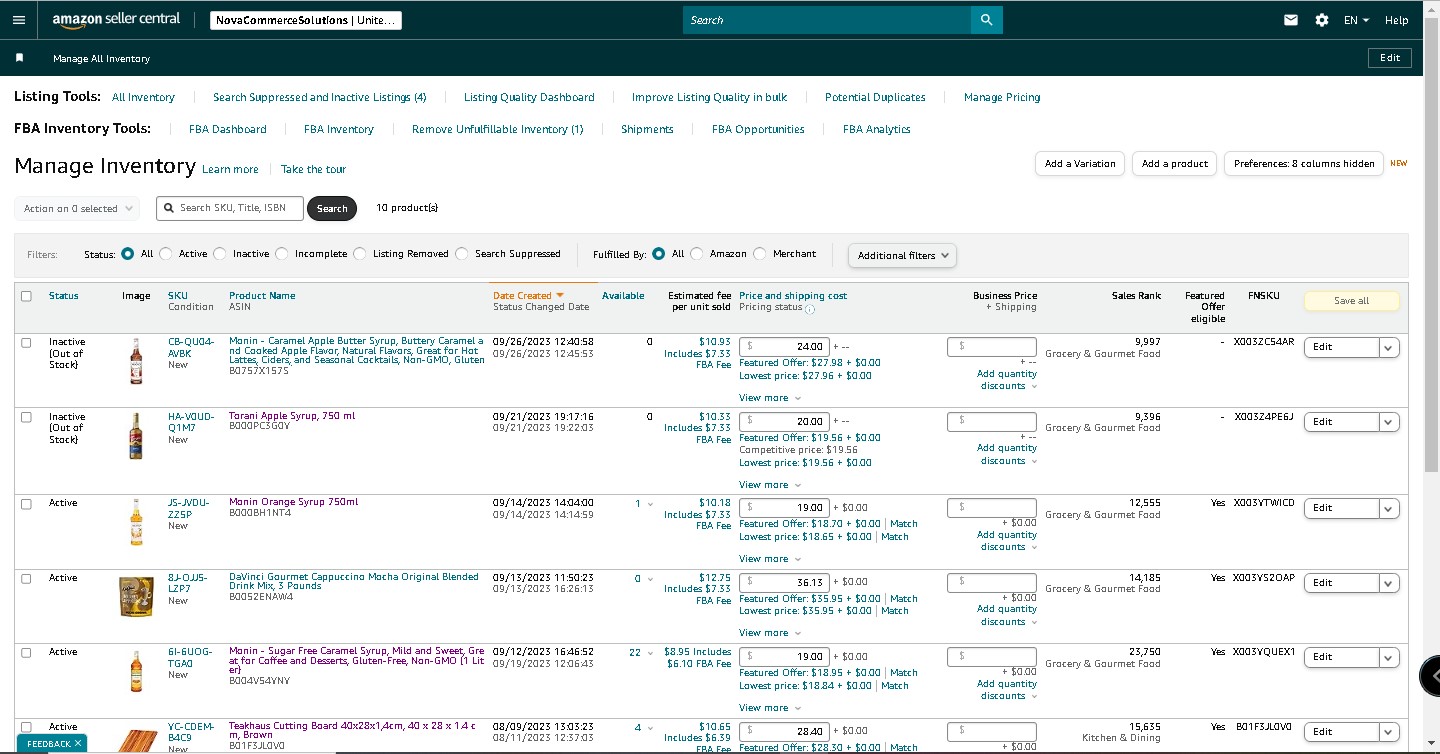The height and width of the screenshot is (754, 1440).
Task: Open the side panel arrow at right edge
Action: point(1432,677)
